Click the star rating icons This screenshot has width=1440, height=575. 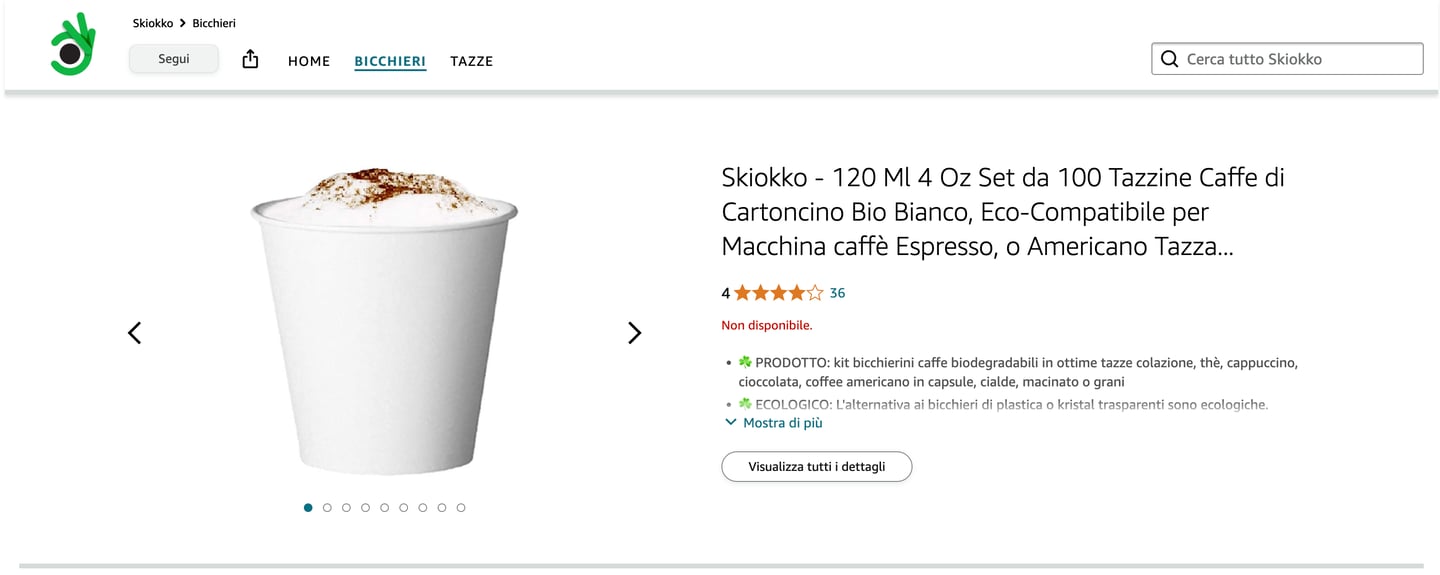(779, 293)
